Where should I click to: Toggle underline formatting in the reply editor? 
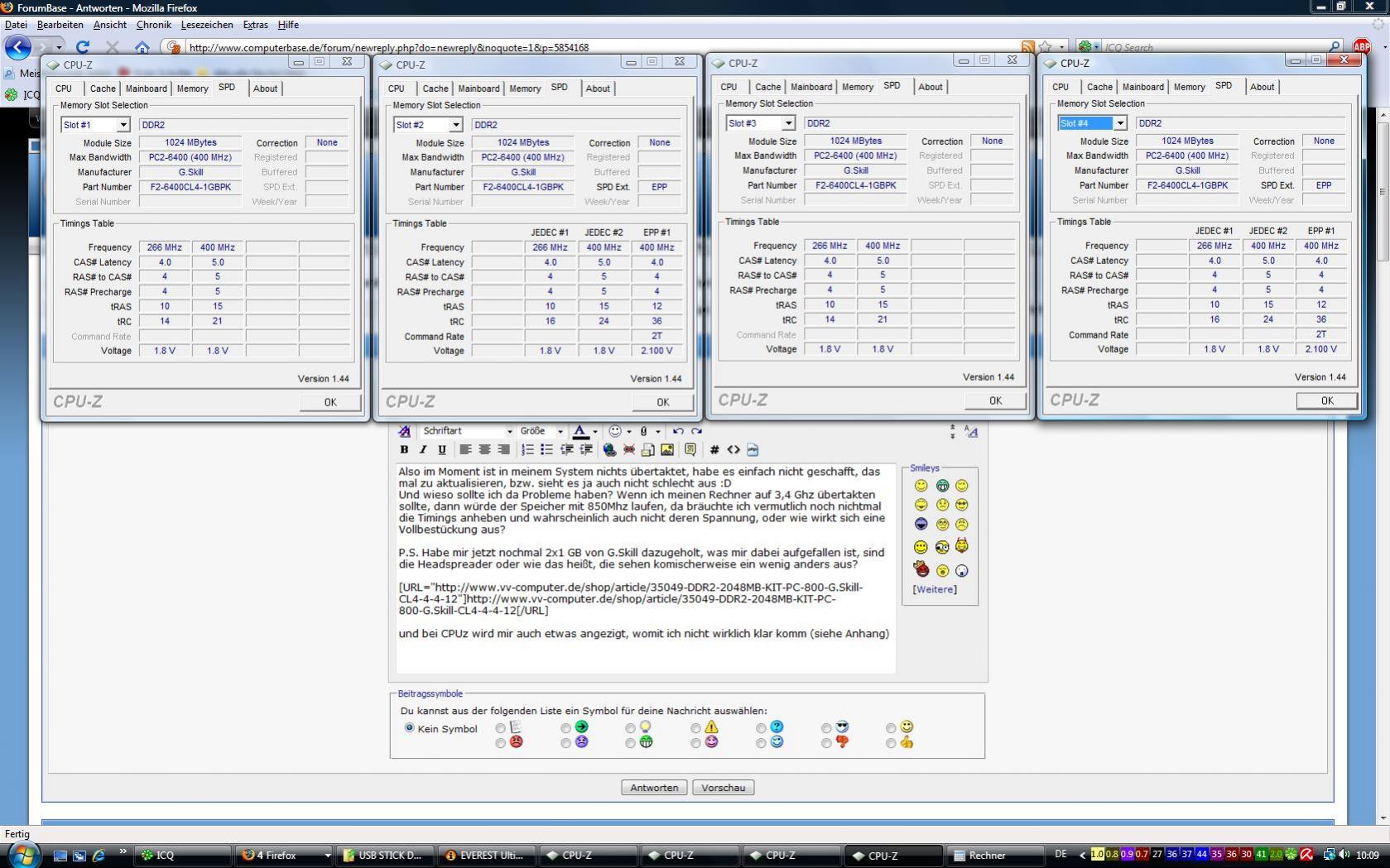click(x=442, y=450)
